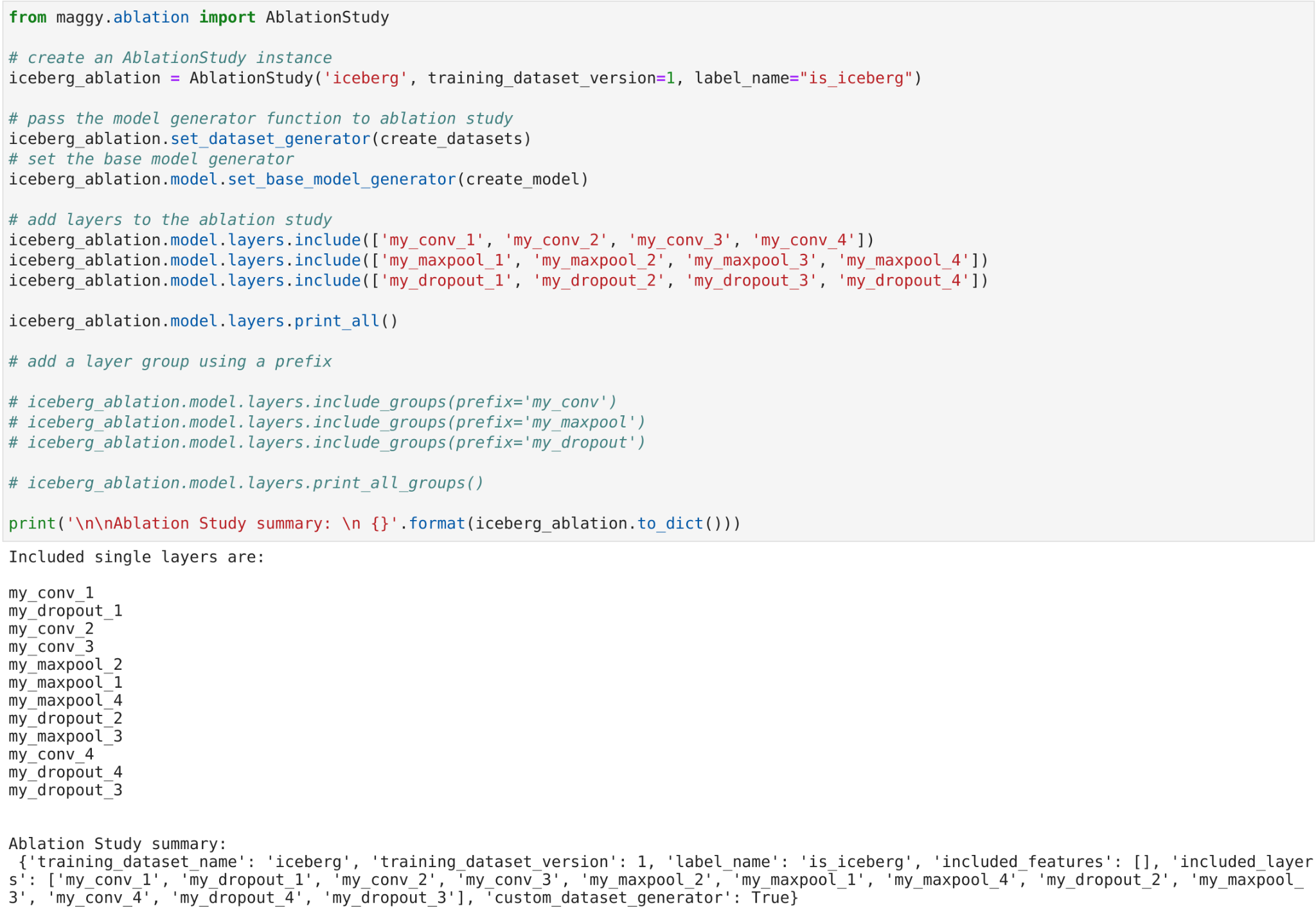Click the "is_iceberg" label_name value
The image size is (1316, 907).
pos(855,78)
